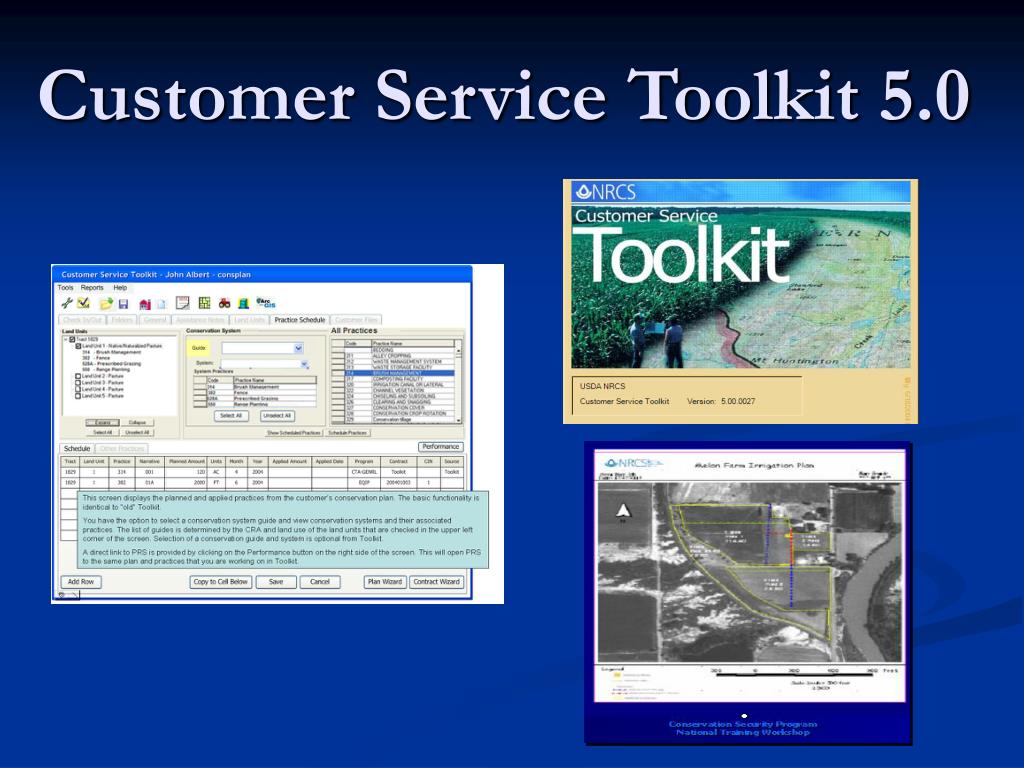Click the Planned Amount column header
This screenshot has width=1024, height=768.
[x=187, y=461]
